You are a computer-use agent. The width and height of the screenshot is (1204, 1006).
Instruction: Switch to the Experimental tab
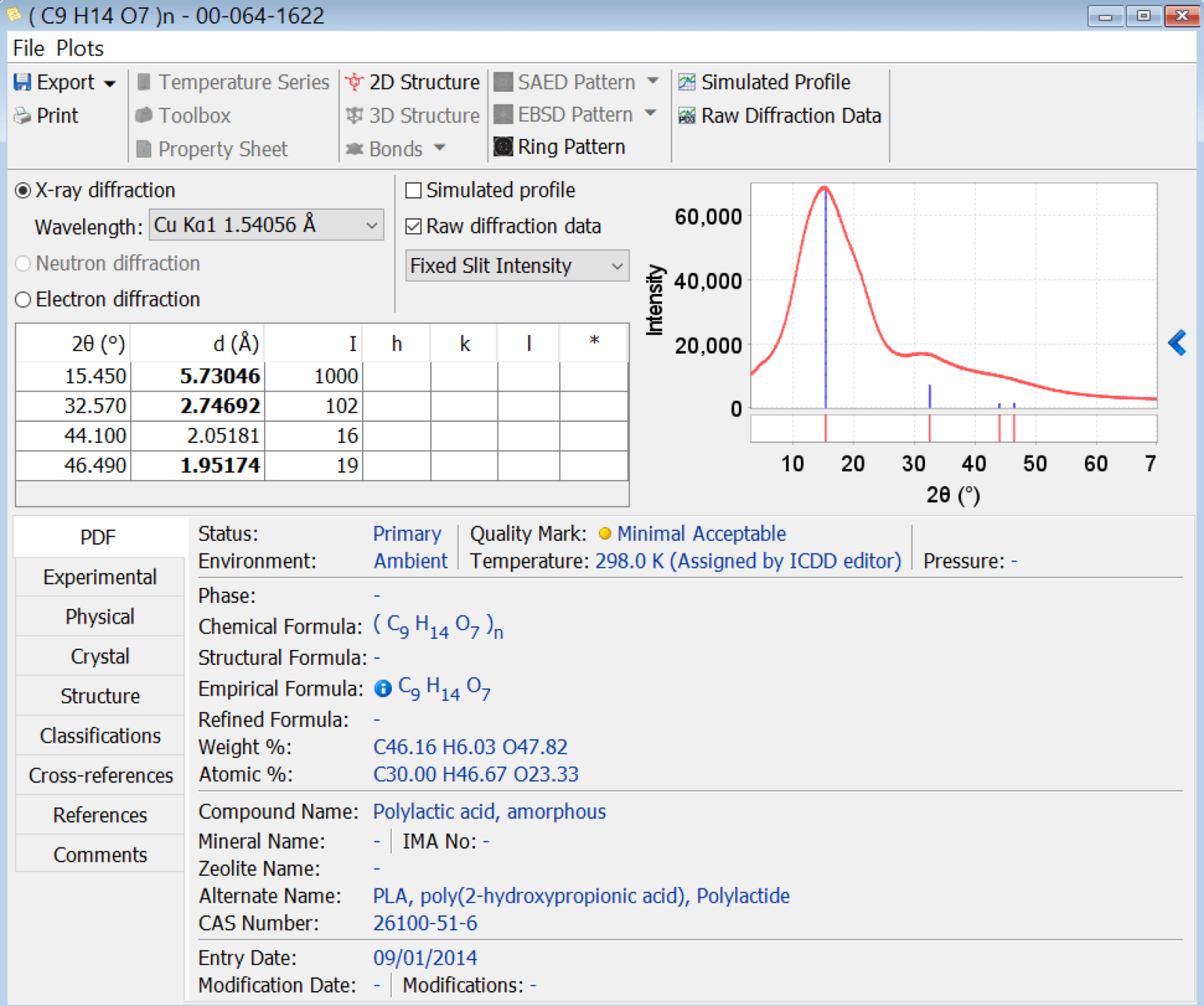coord(100,577)
